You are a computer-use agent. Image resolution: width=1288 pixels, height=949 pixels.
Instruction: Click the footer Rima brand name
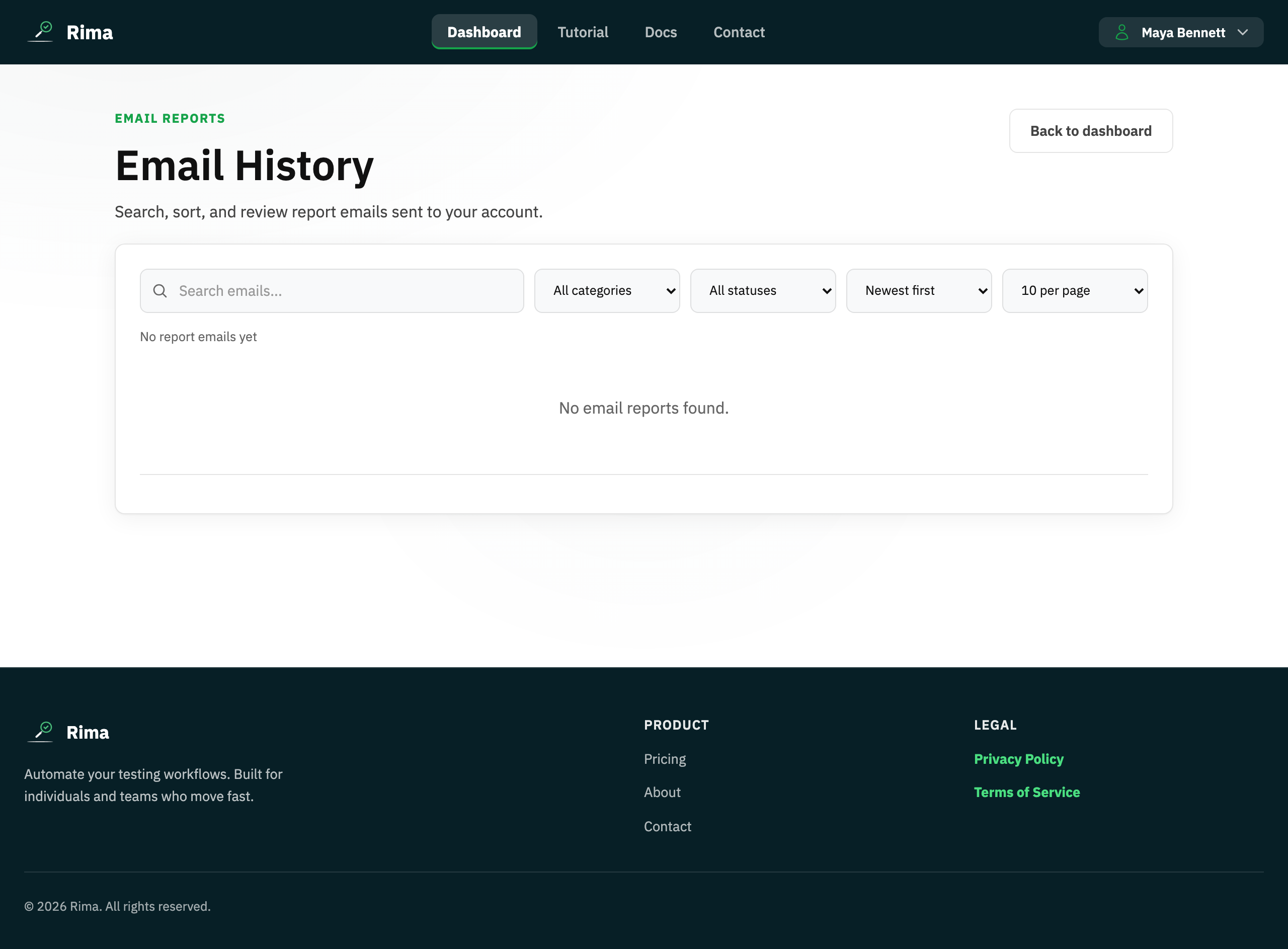87,733
